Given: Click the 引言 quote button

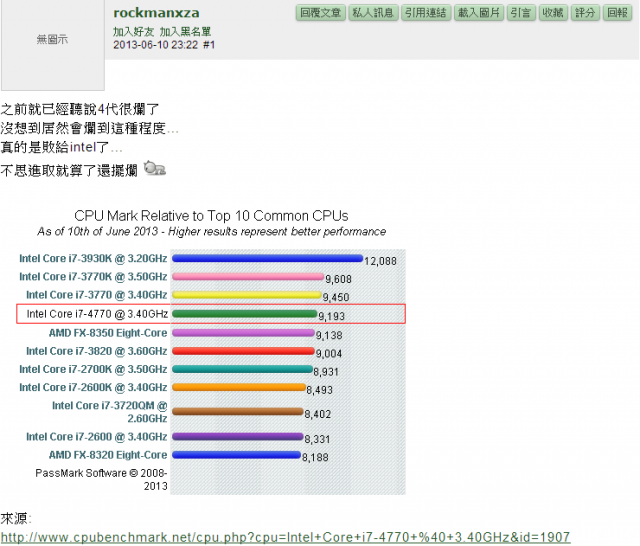Looking at the screenshot, I should click(x=521, y=13).
